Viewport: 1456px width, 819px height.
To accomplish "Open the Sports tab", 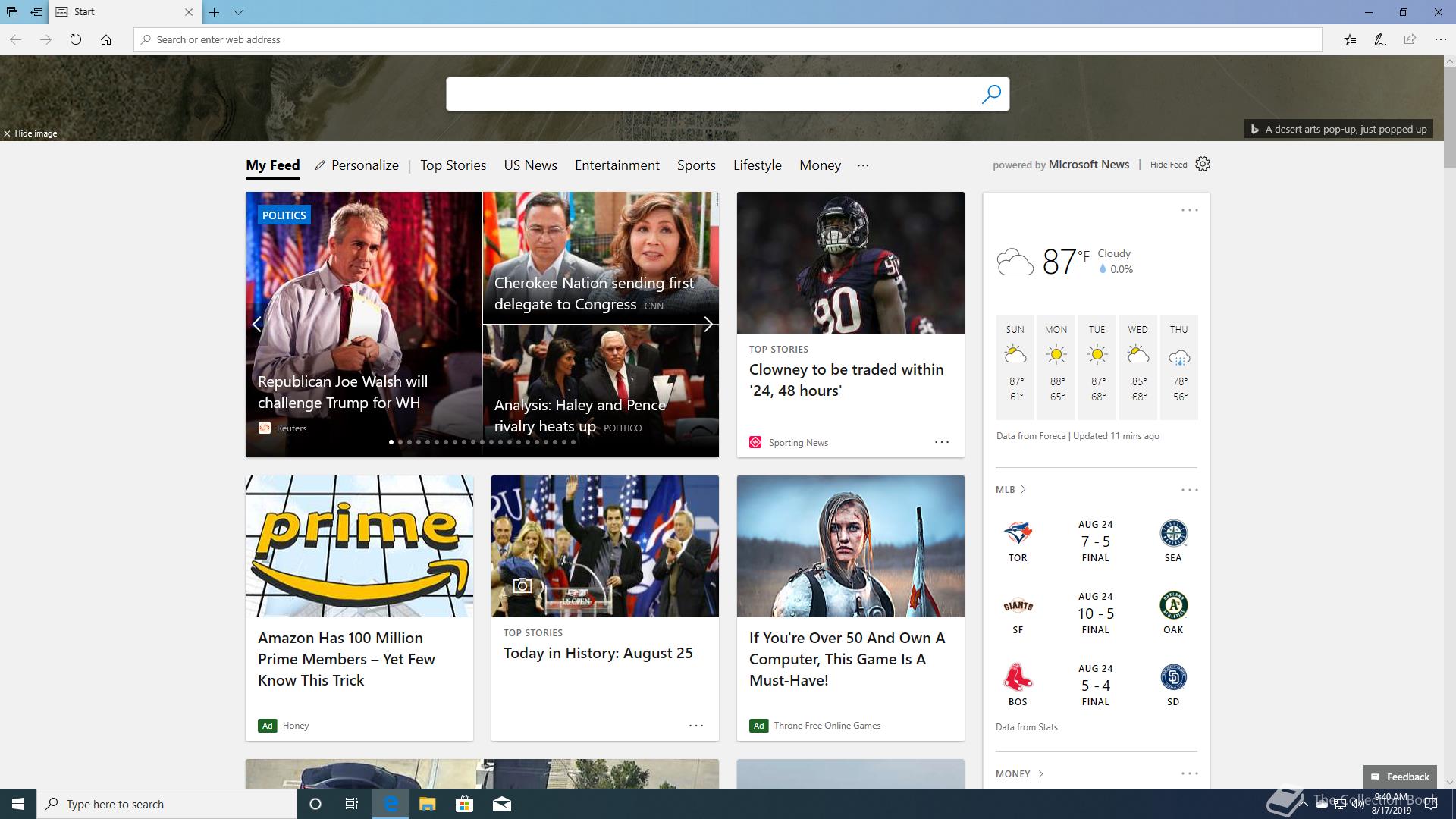I will click(x=696, y=165).
